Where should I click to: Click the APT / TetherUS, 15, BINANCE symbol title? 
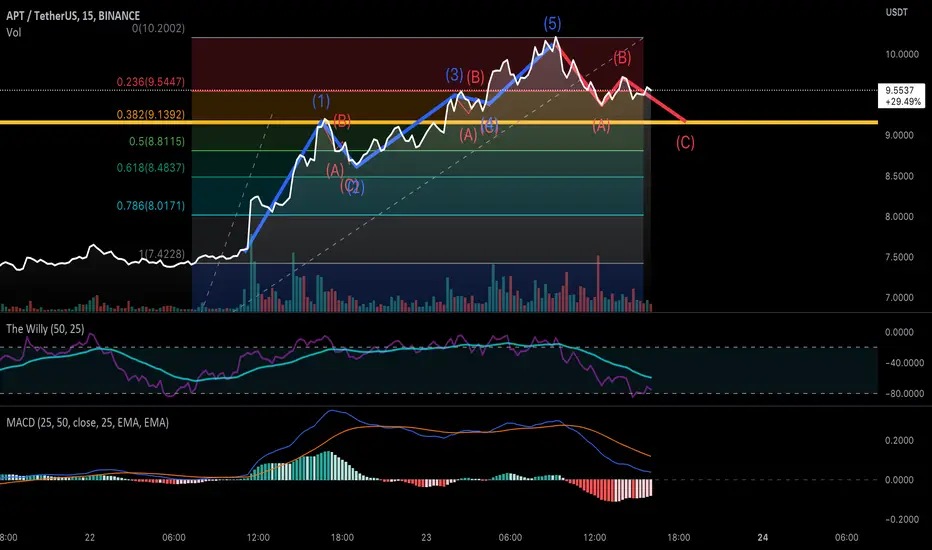(73, 16)
